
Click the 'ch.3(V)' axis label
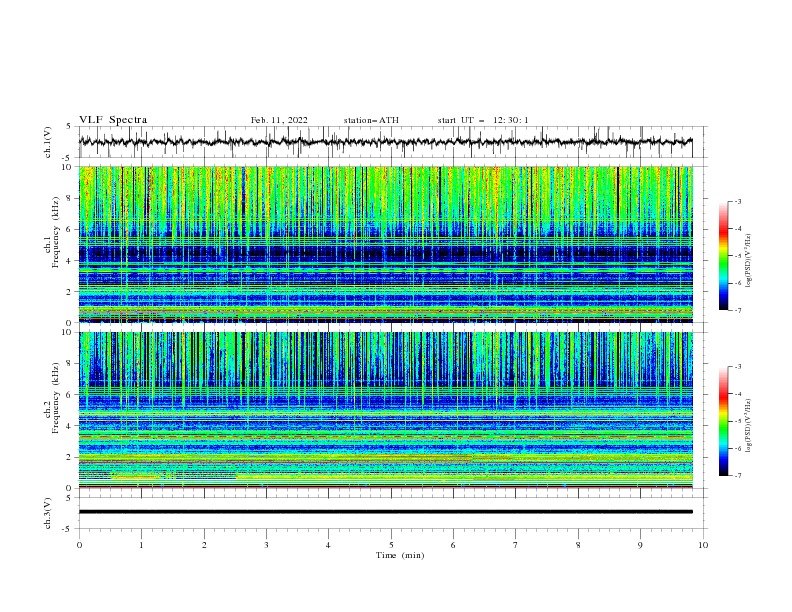tap(48, 513)
